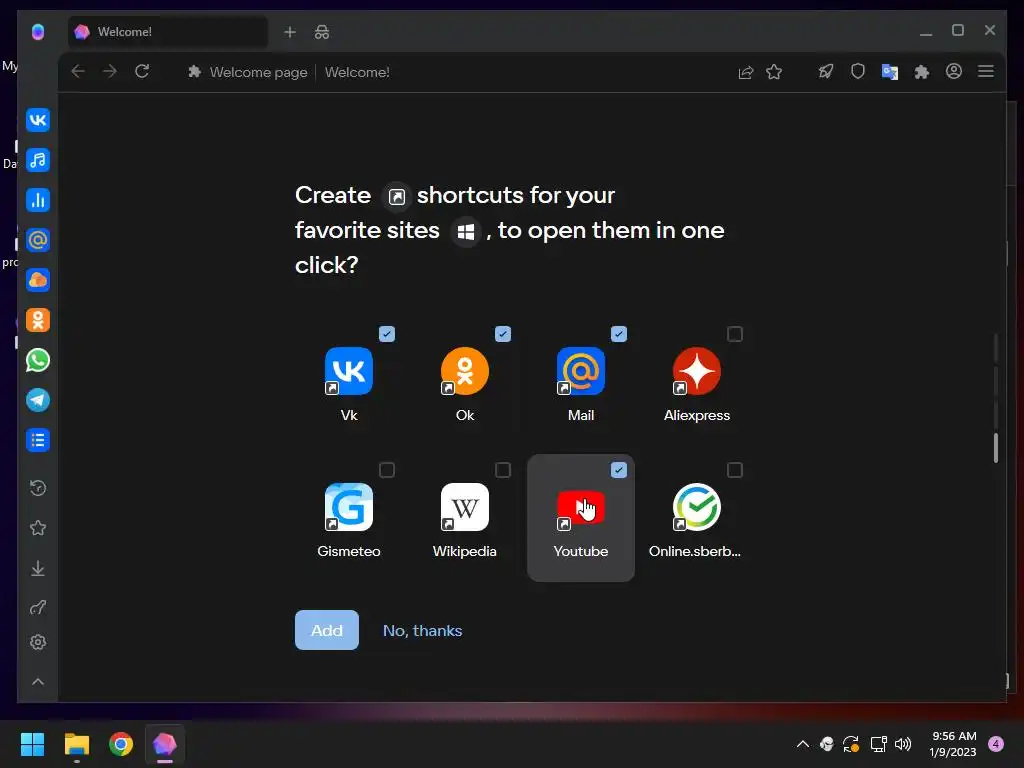Click the share page icon

(x=746, y=72)
